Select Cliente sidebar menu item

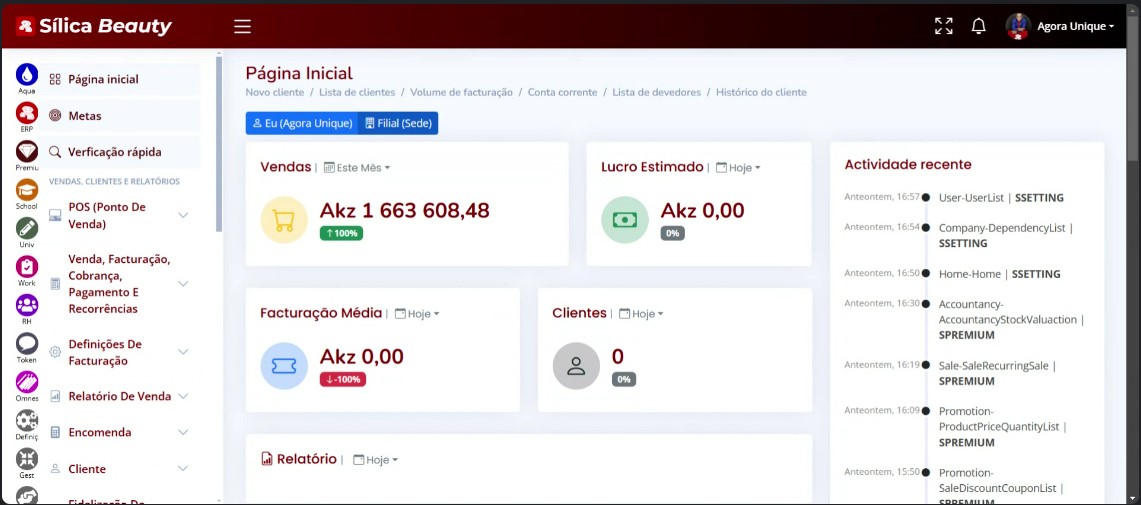tap(119, 469)
